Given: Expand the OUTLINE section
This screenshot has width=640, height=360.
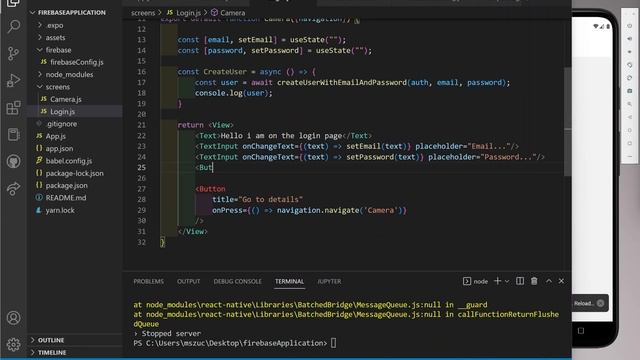Looking at the screenshot, I should pyautogui.click(x=75, y=340).
